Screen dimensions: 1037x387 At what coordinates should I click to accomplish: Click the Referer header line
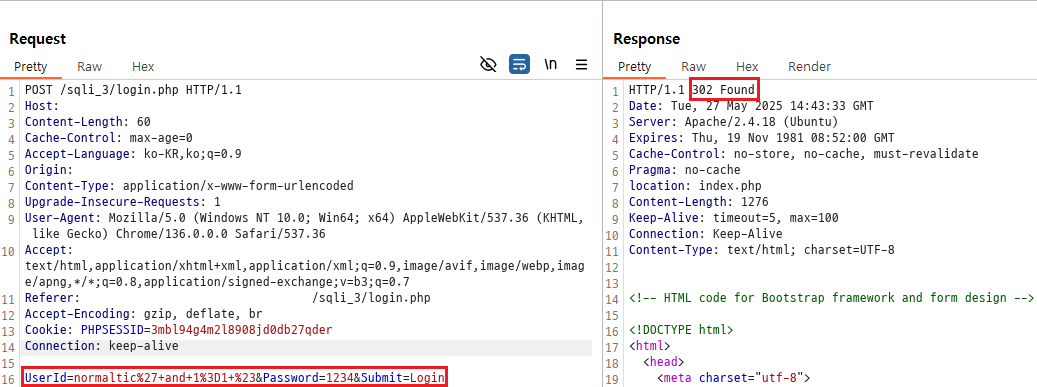(228, 298)
